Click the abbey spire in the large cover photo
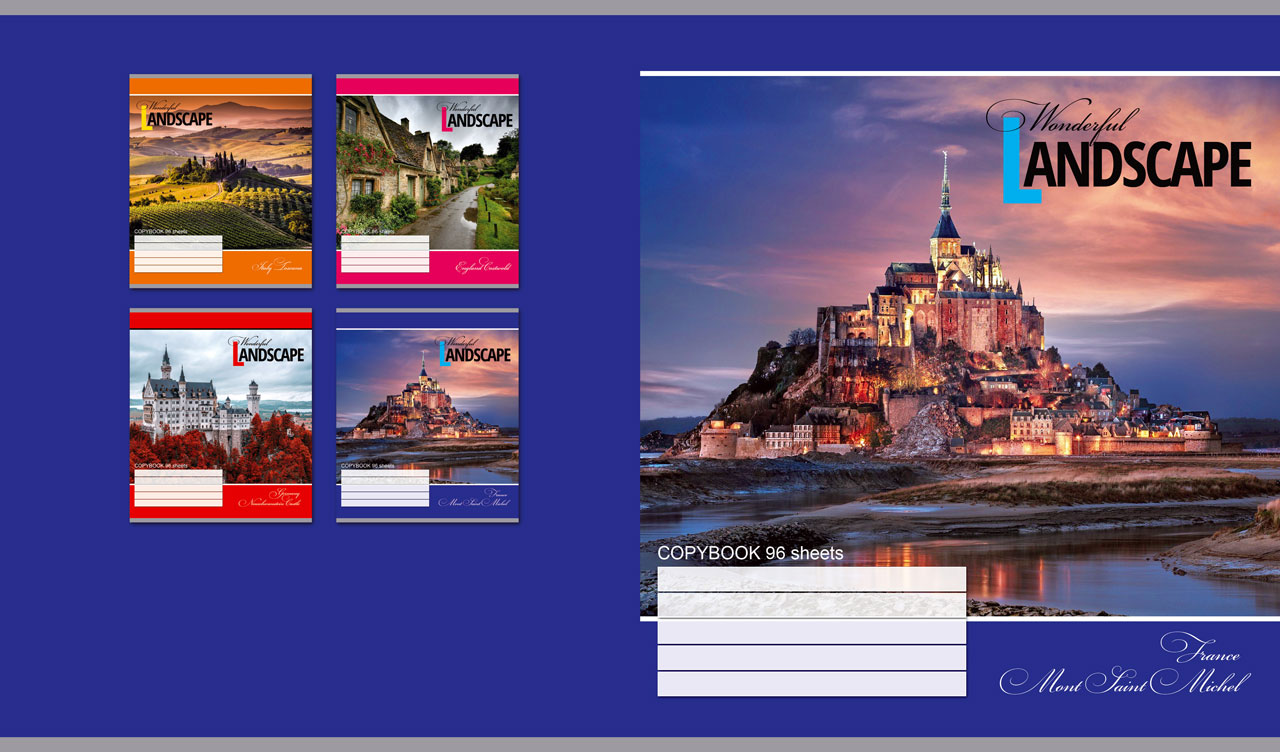Image resolution: width=1280 pixels, height=752 pixels. coord(944,185)
